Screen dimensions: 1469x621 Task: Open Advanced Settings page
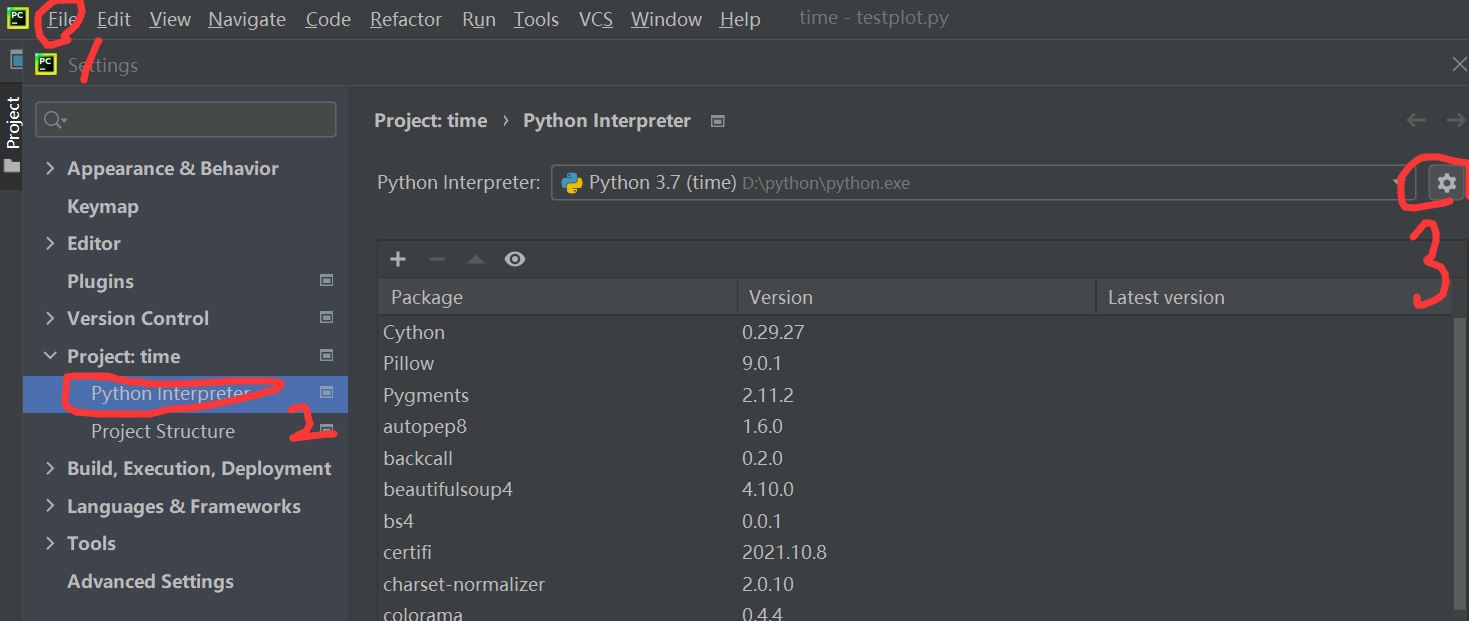click(150, 581)
